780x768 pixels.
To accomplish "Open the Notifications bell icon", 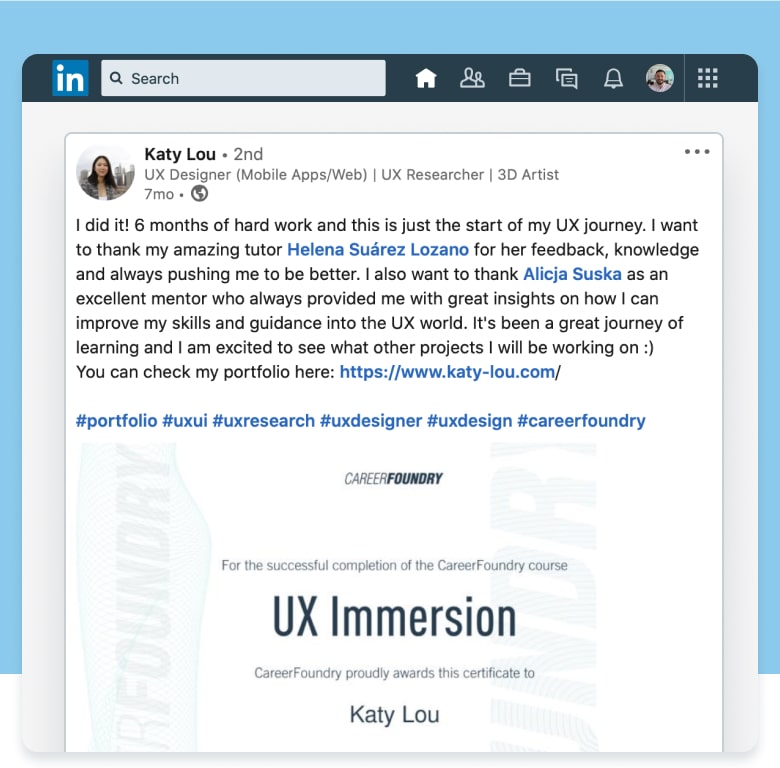I will coord(613,78).
